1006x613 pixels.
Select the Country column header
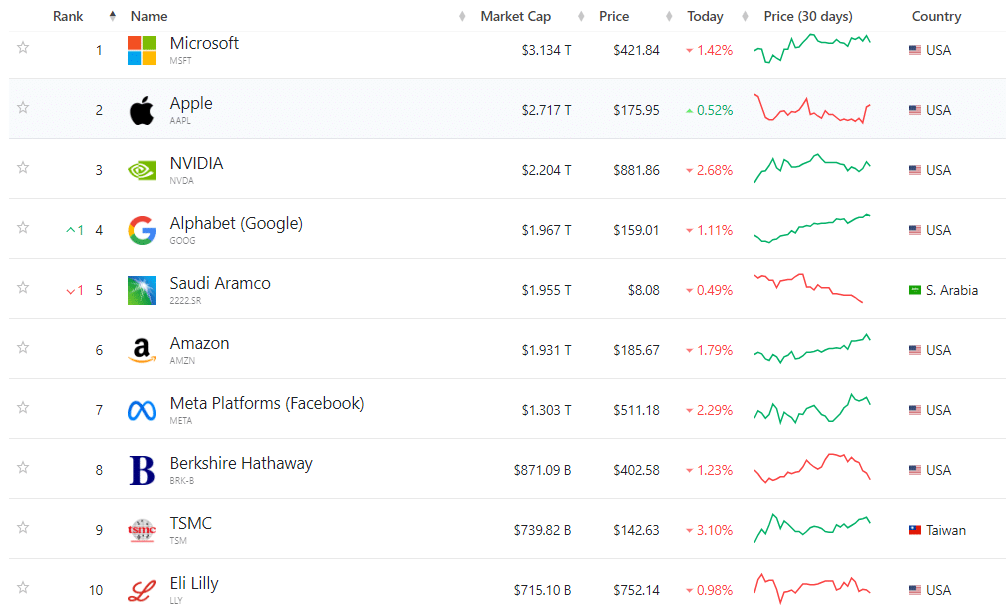pyautogui.click(x=936, y=16)
